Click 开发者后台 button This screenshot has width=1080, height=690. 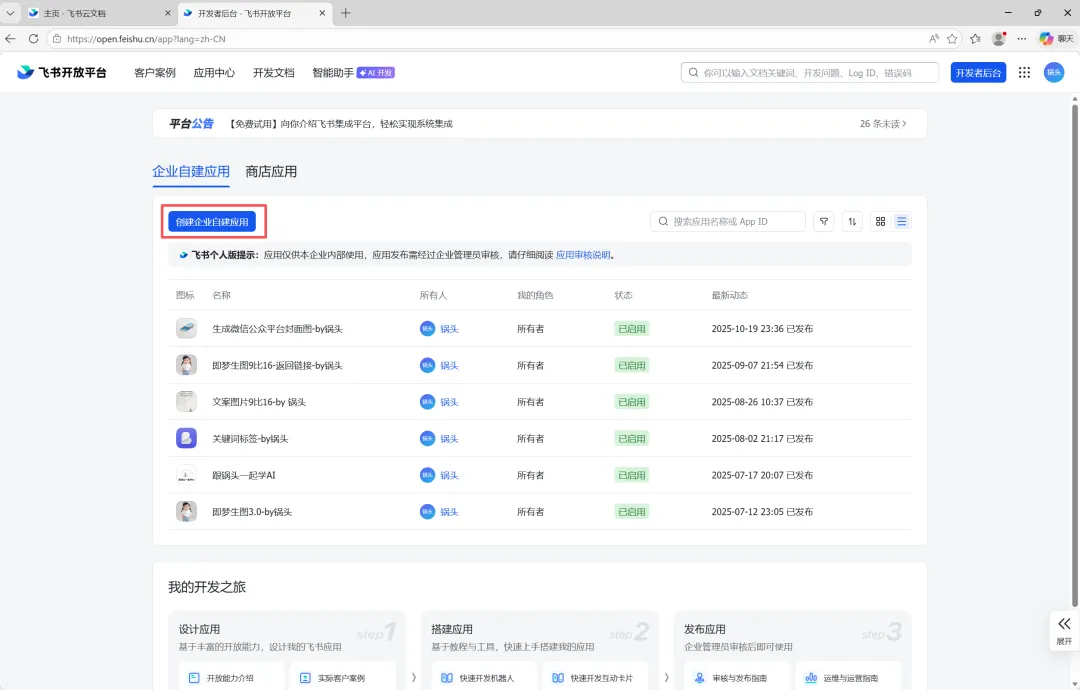coord(978,72)
